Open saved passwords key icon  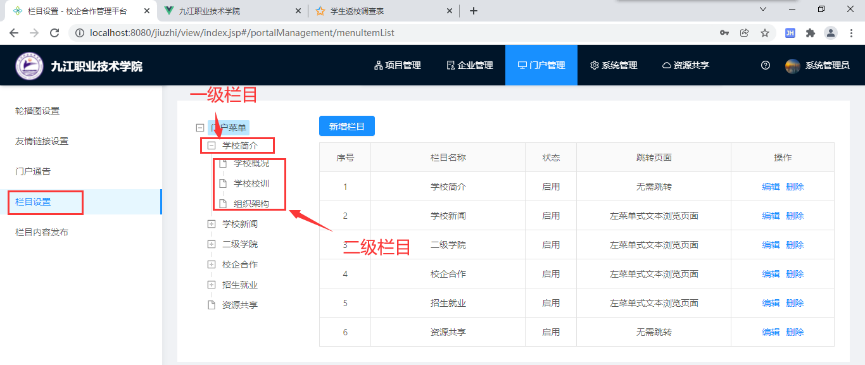click(x=724, y=33)
